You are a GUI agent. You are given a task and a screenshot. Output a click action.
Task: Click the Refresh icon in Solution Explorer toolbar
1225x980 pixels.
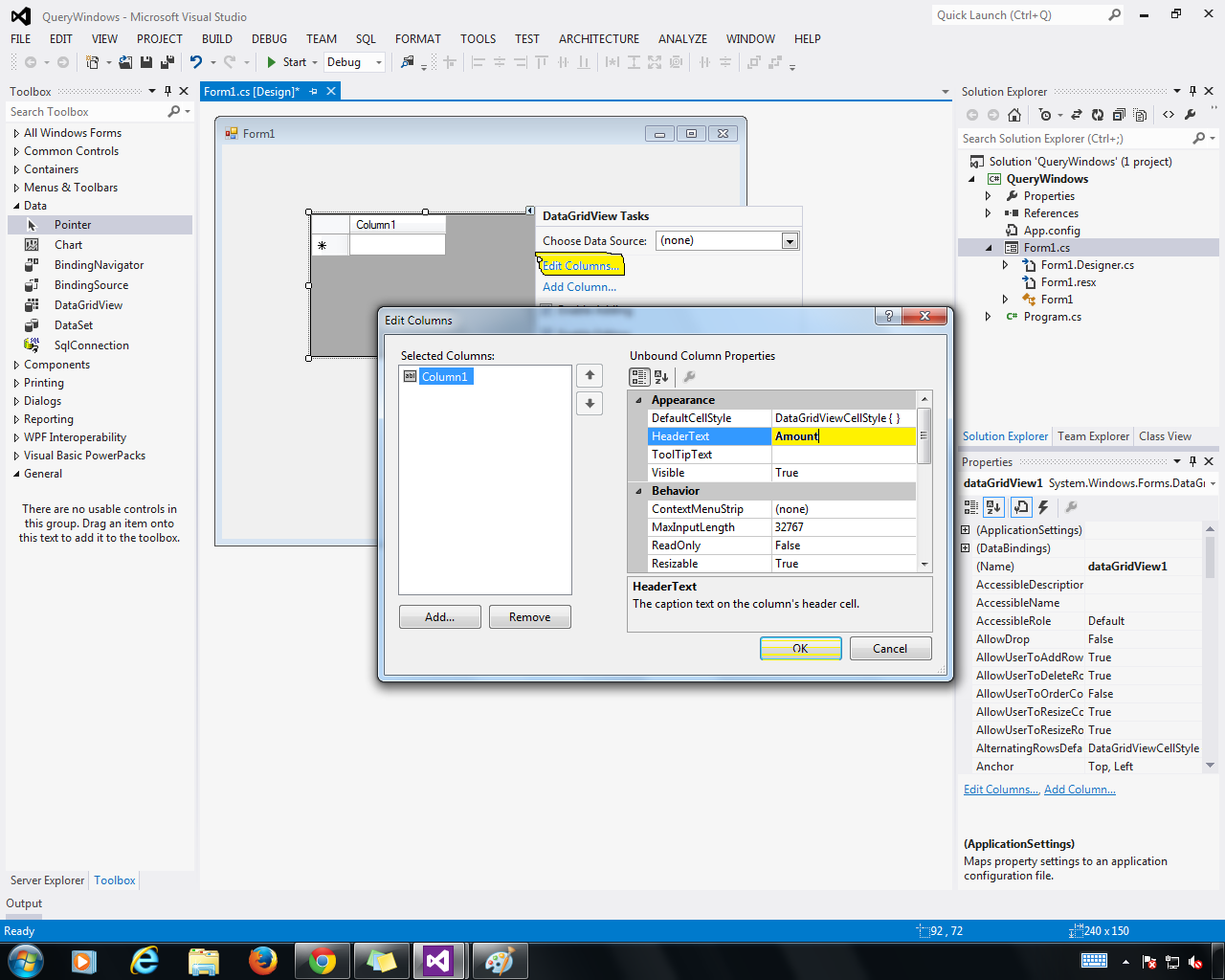[1098, 114]
